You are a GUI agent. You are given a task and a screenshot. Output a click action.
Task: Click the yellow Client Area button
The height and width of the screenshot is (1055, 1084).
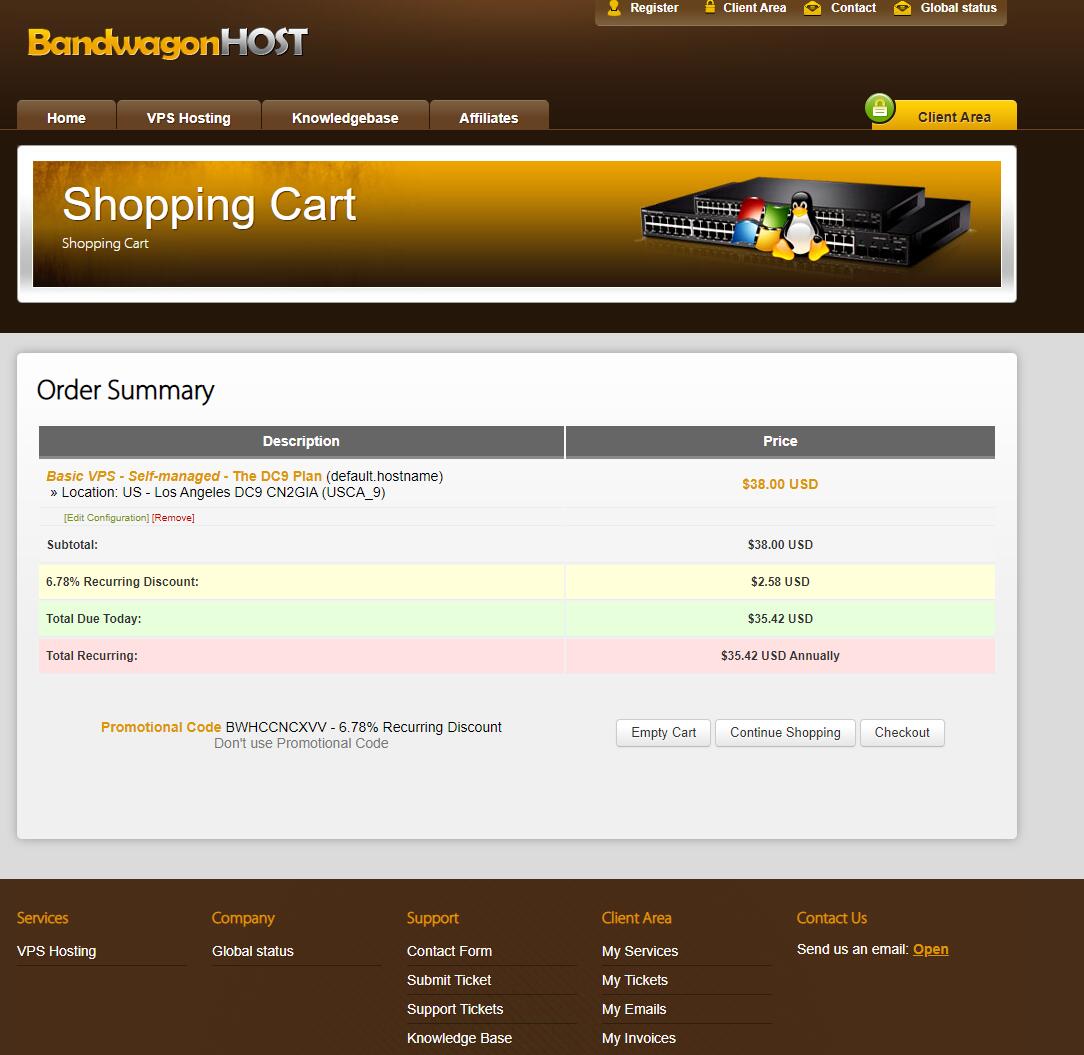pos(944,115)
